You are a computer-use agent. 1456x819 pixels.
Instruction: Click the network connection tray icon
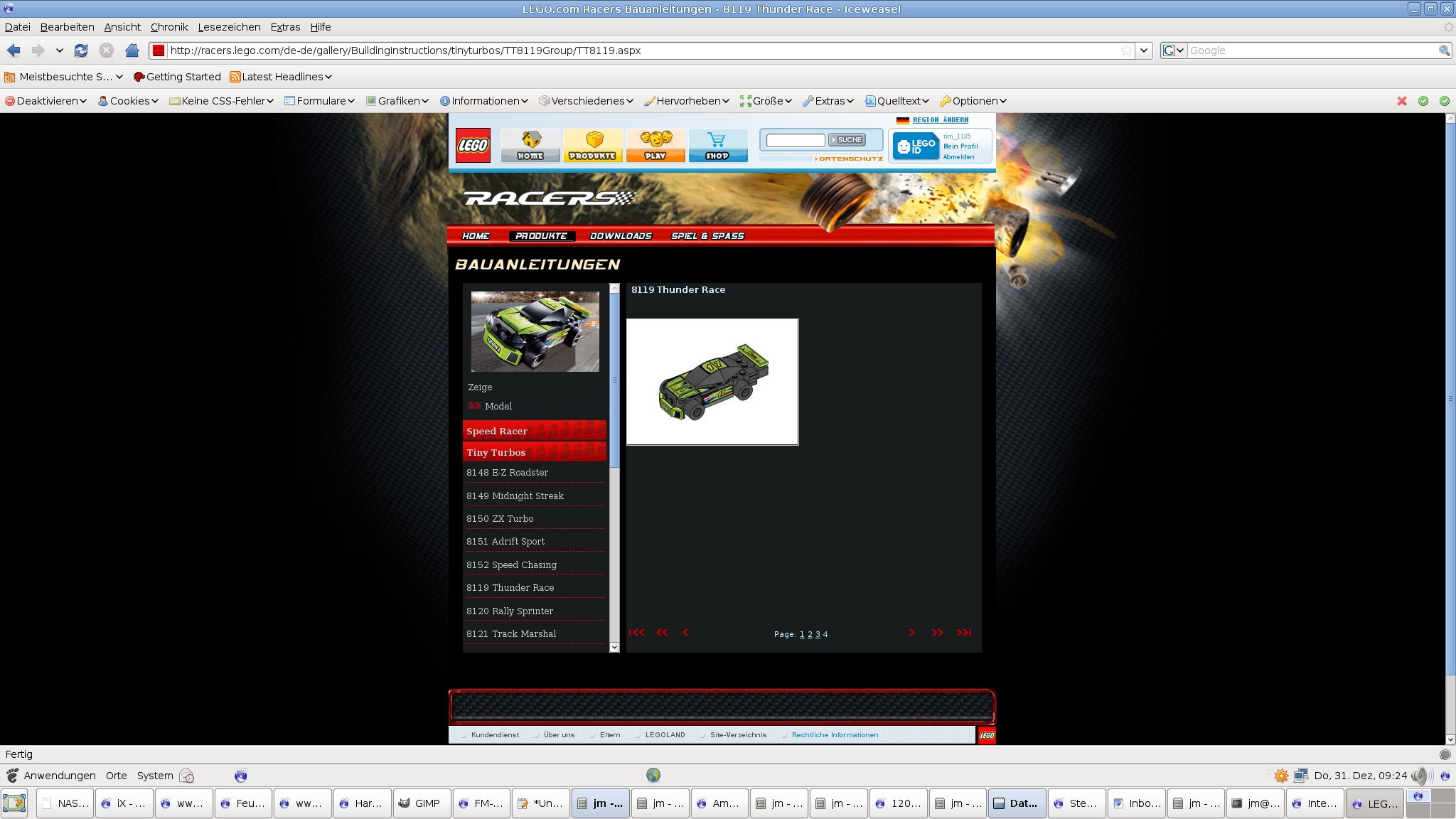click(1301, 776)
